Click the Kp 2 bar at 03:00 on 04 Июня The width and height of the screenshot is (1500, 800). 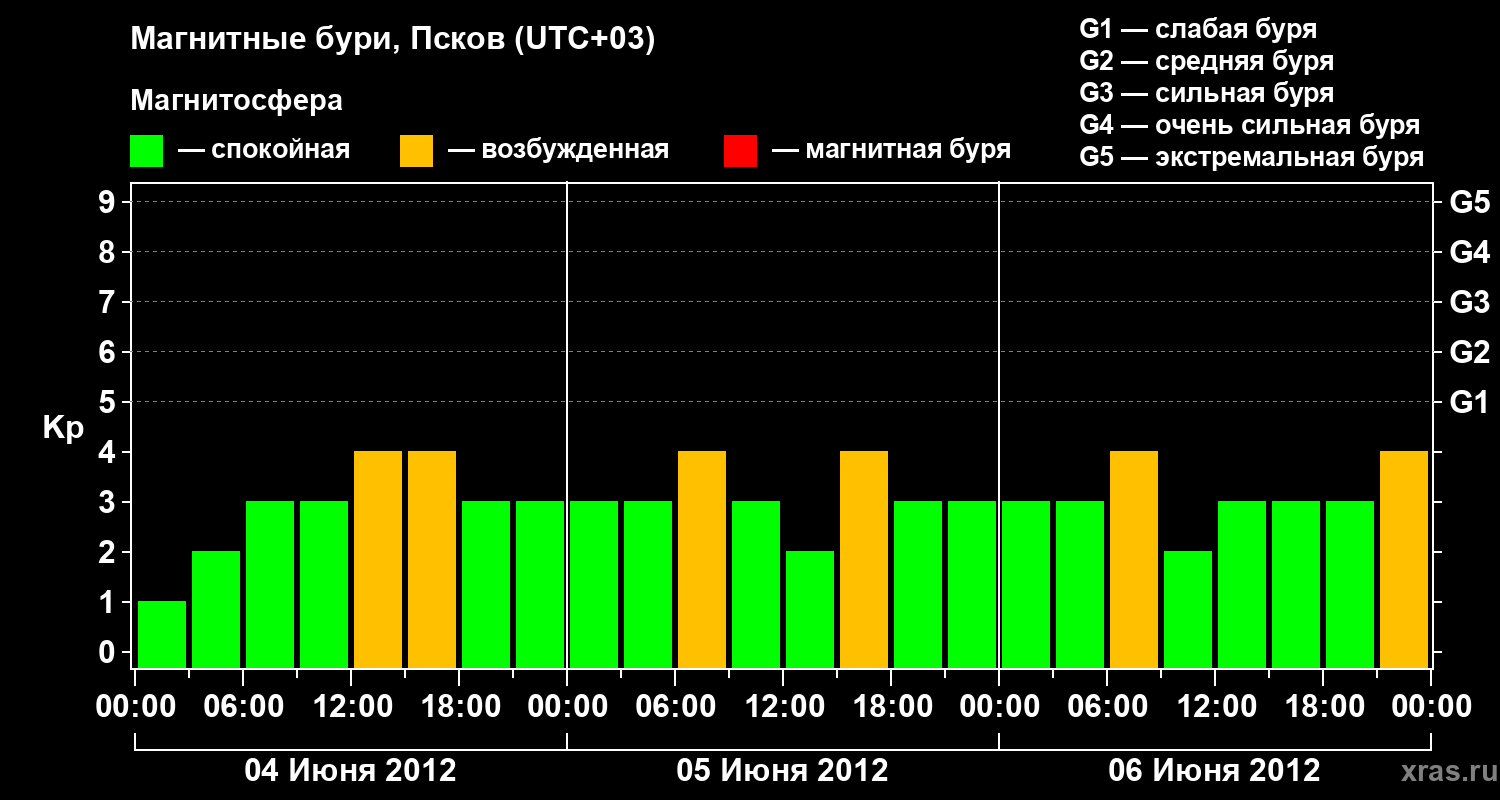coord(216,609)
